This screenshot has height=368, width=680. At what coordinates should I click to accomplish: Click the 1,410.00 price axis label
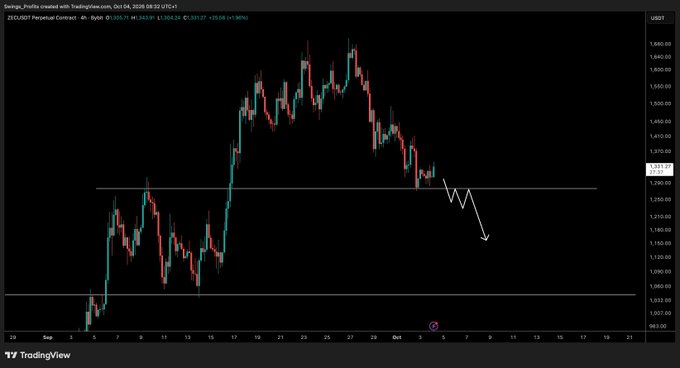coord(660,136)
